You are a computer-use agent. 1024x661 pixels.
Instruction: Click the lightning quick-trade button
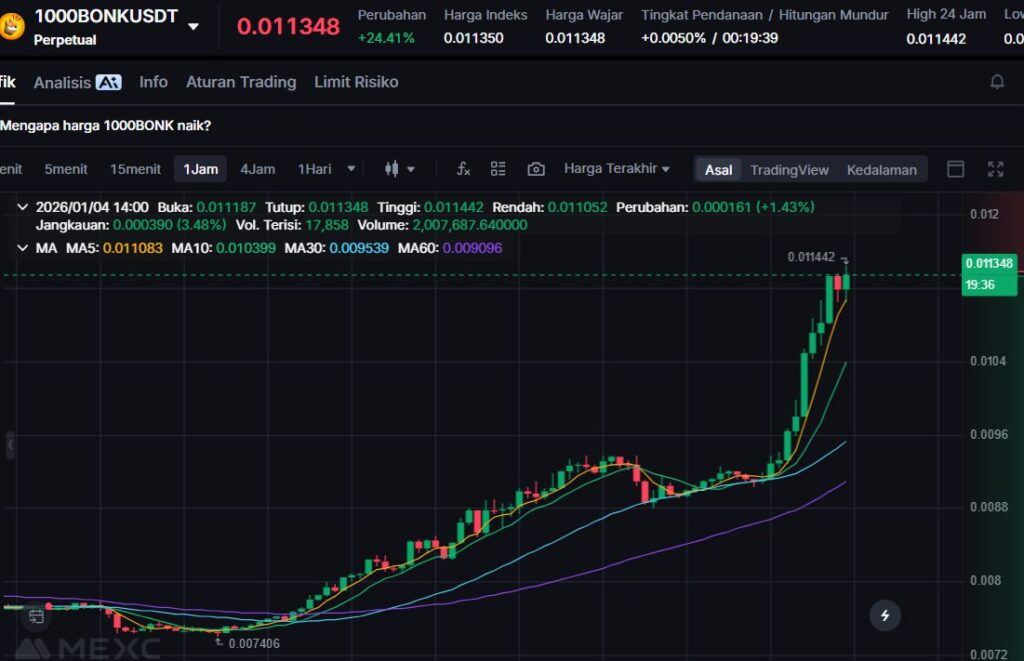tap(884, 615)
